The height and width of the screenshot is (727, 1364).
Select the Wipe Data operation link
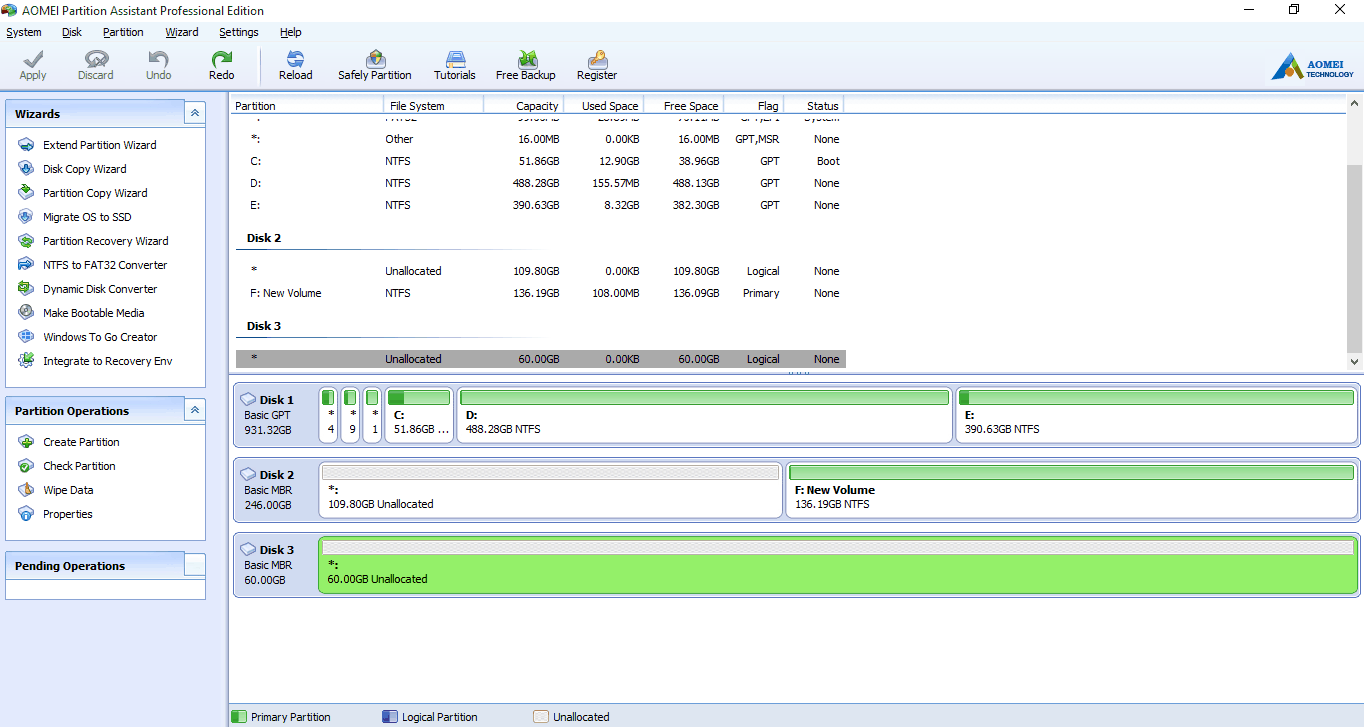(68, 490)
